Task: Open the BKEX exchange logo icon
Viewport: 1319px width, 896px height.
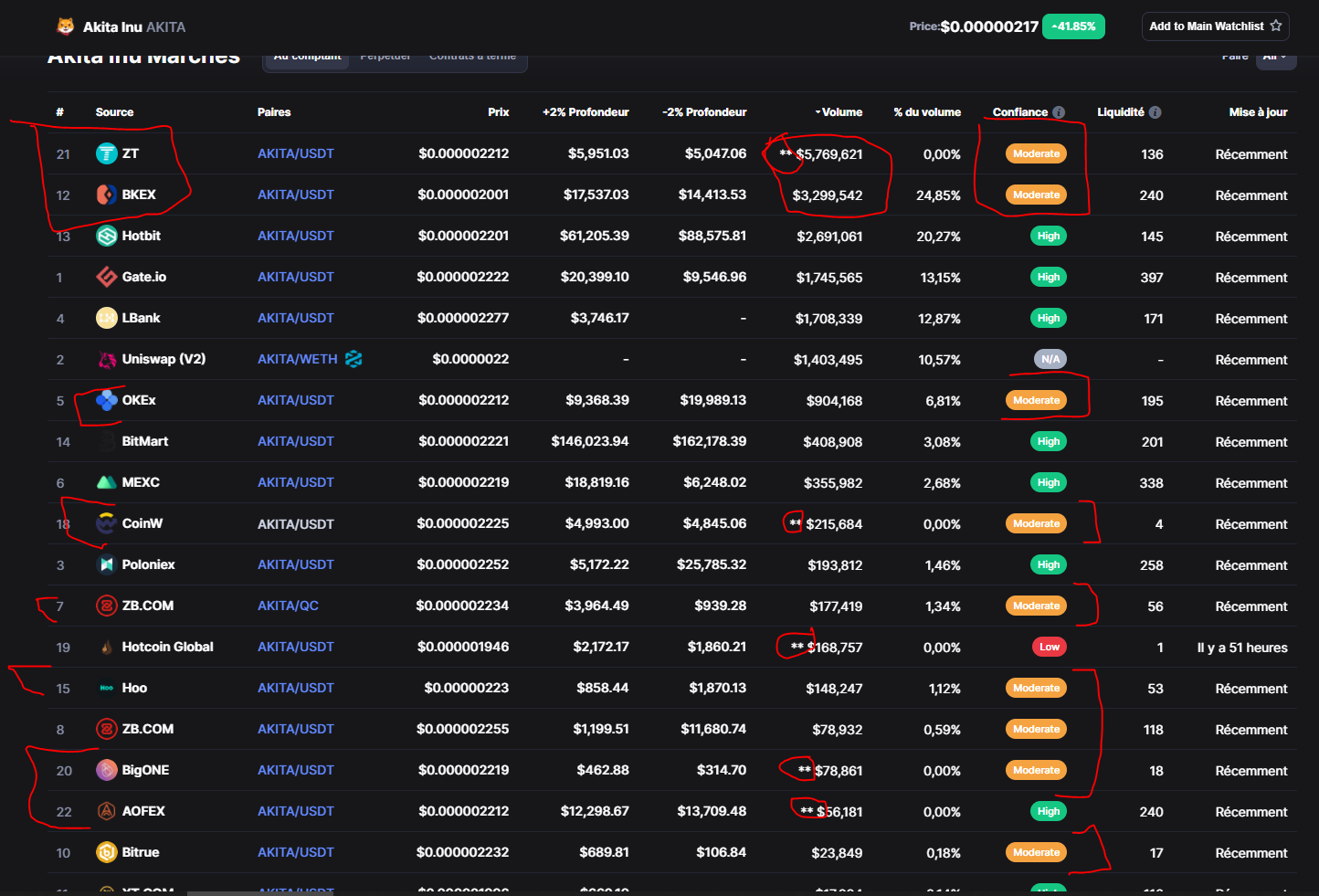Action: [107, 195]
